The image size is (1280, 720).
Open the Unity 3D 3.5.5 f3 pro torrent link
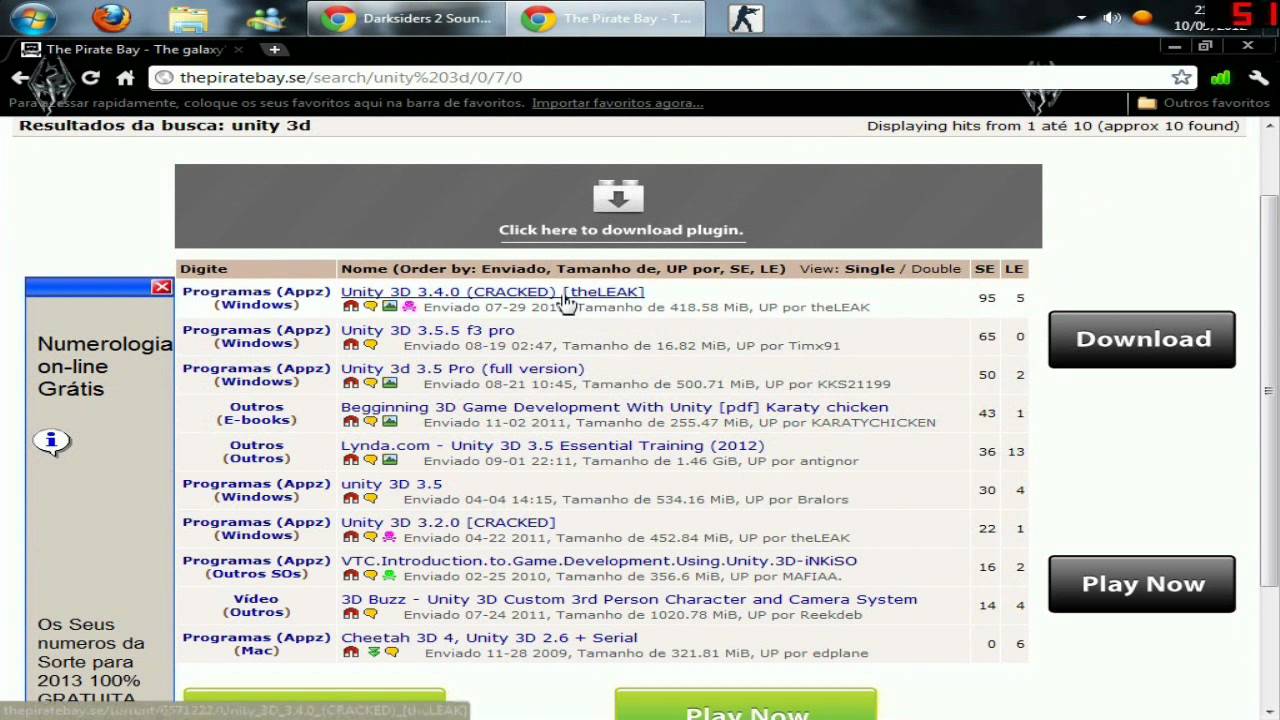point(427,330)
